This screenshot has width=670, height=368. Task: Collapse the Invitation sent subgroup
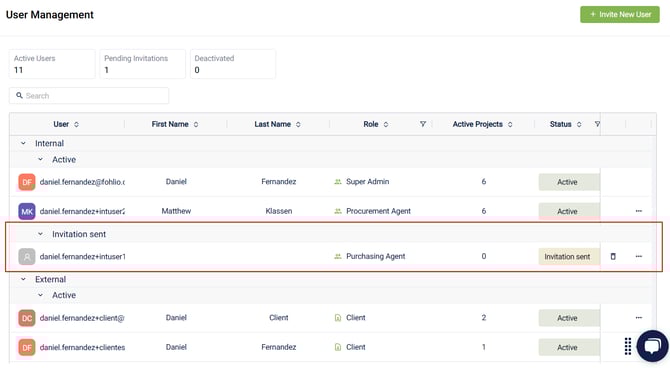(40, 234)
